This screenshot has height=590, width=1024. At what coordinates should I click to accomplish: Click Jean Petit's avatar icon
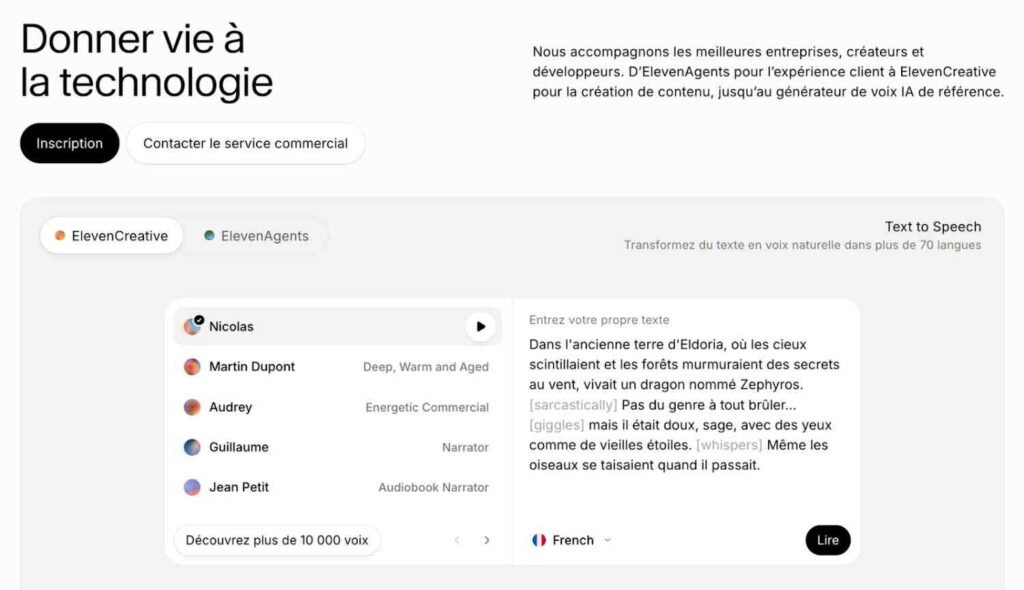click(192, 487)
